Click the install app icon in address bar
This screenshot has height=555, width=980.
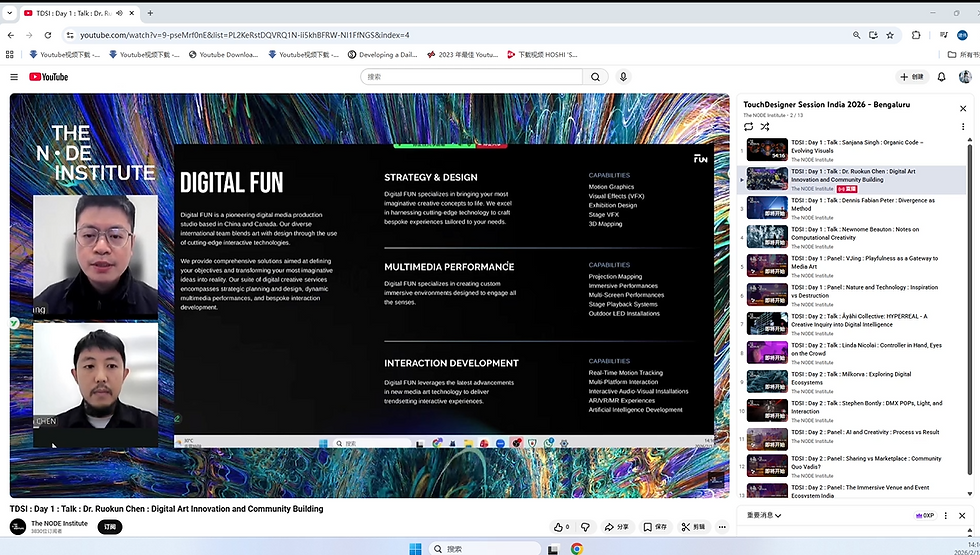click(x=873, y=35)
